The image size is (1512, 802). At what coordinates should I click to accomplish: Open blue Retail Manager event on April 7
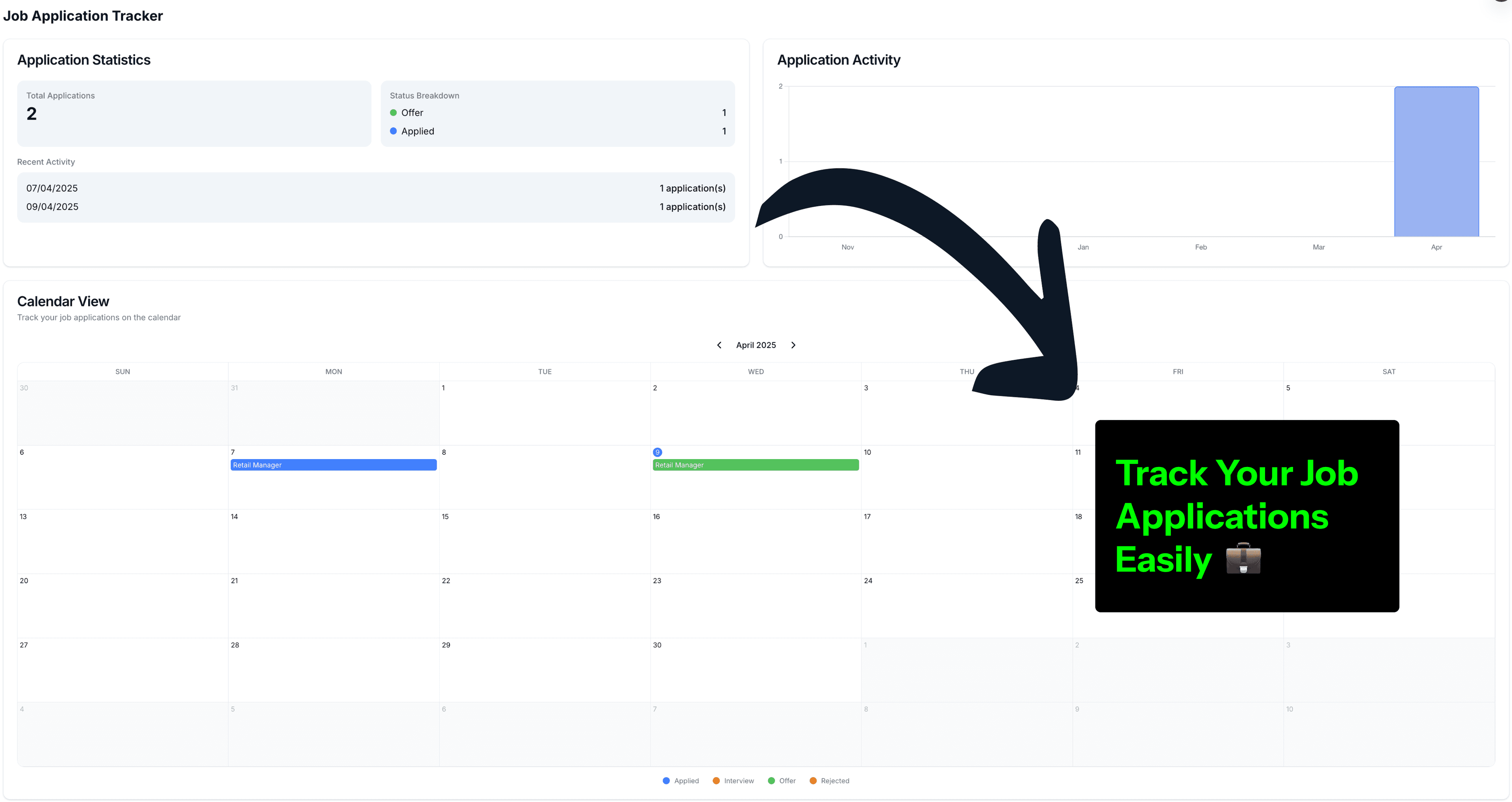[x=334, y=465]
